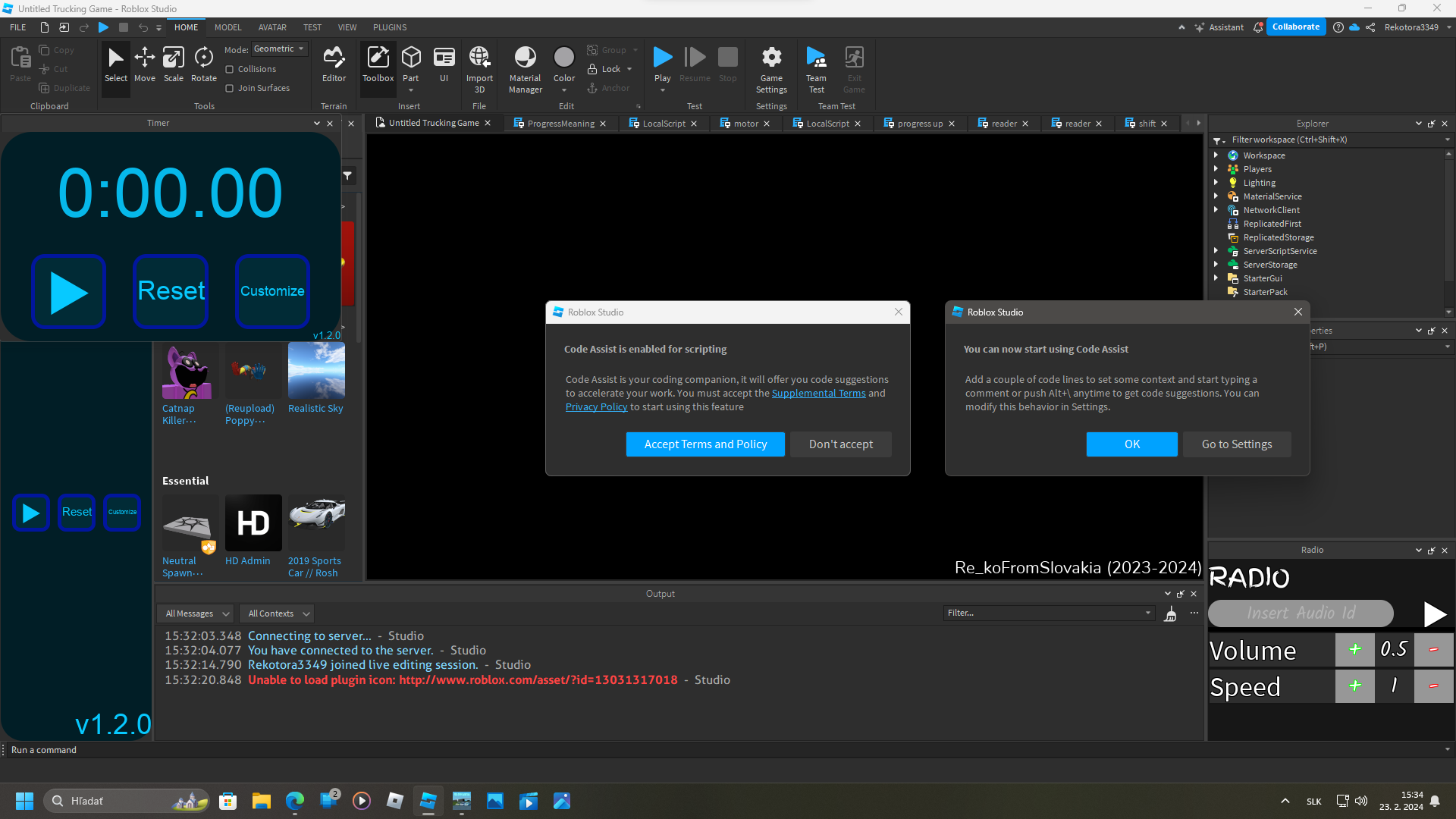The width and height of the screenshot is (1456, 819).
Task: Click Go to Settings button
Action: (1236, 444)
